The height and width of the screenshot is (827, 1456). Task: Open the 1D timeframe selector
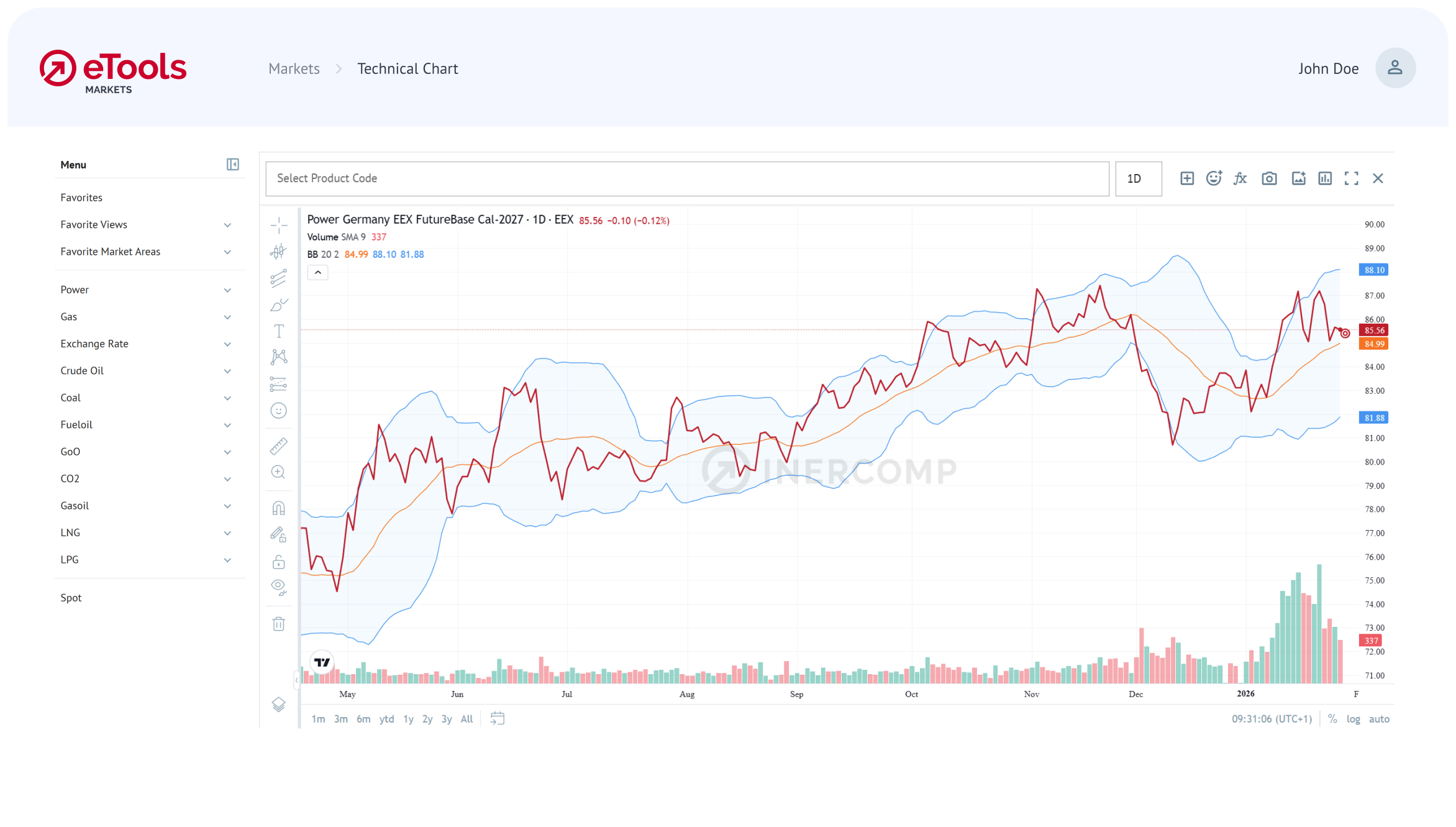[x=1138, y=178]
